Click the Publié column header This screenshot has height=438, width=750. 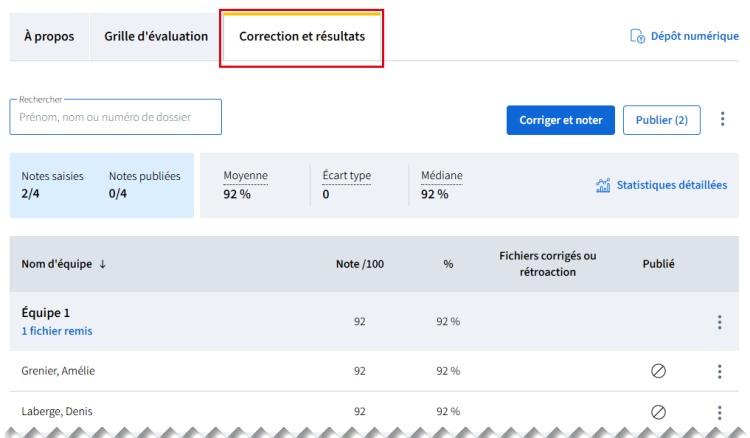[658, 264]
